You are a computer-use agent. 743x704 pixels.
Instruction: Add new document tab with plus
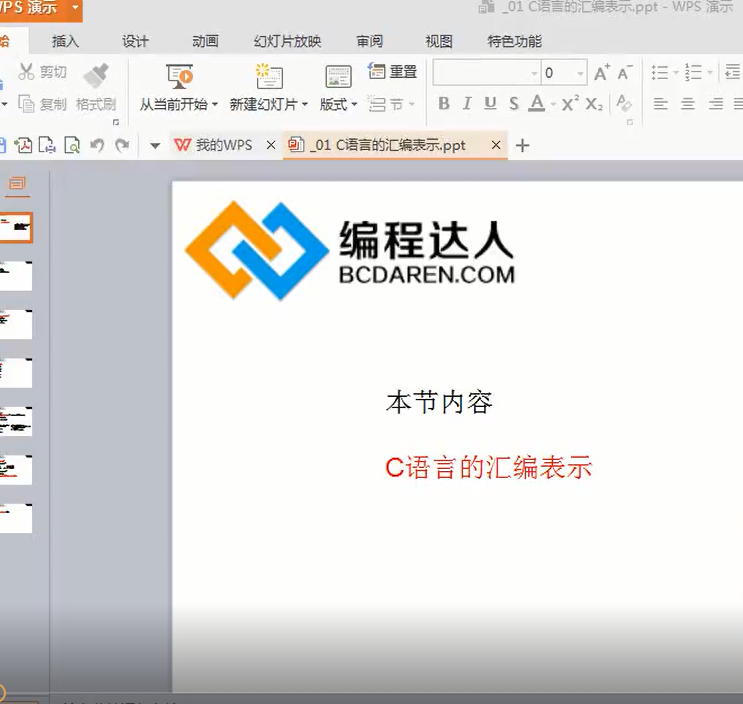click(522, 145)
